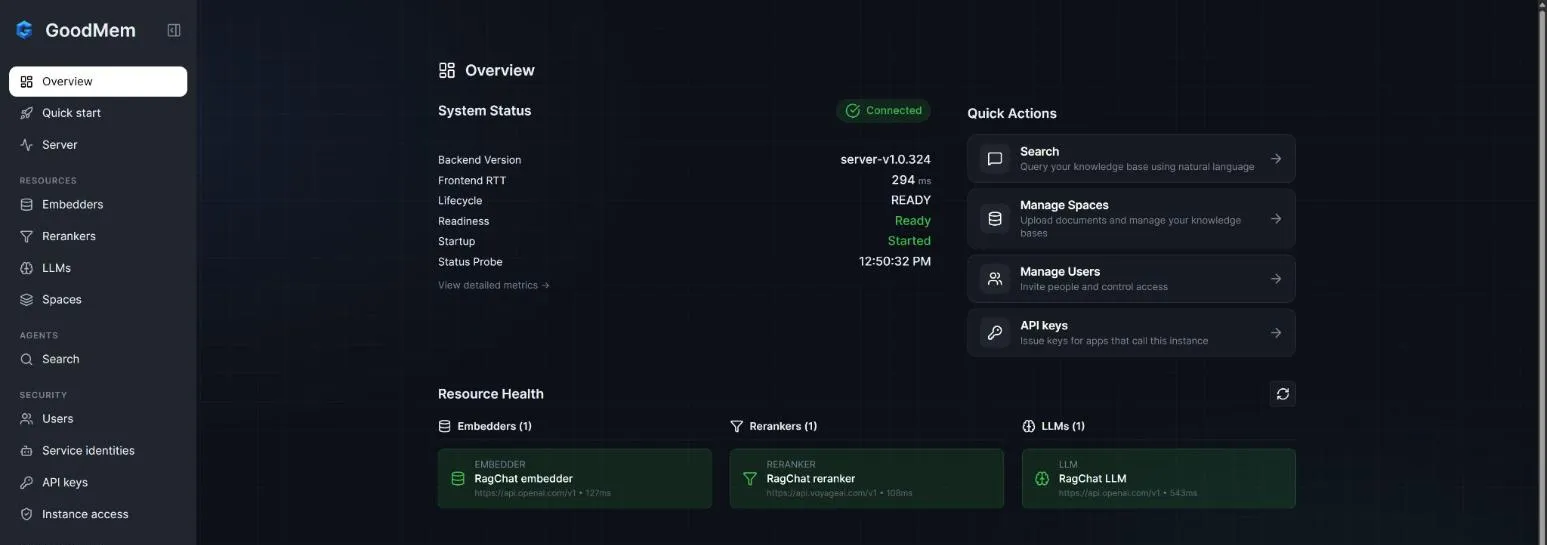Click the database icon on Manage Spaces card
Screen dimensions: 1547x545
(x=995, y=218)
